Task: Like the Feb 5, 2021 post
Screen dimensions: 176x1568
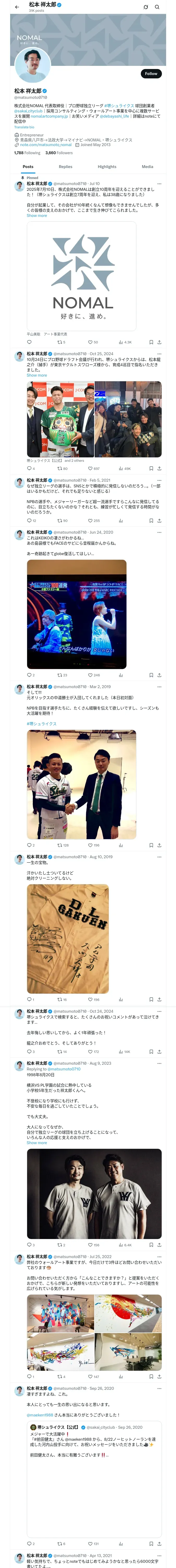Action: (93, 521)
